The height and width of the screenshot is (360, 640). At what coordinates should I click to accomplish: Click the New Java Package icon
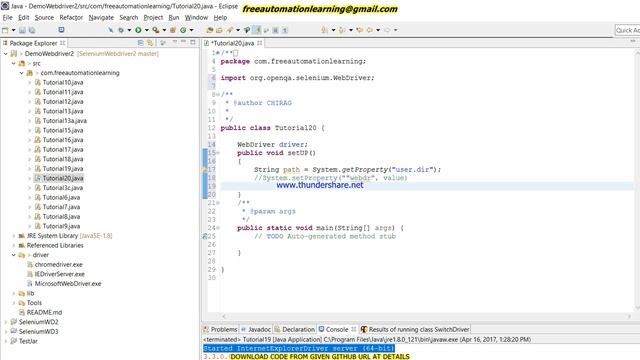pos(173,30)
